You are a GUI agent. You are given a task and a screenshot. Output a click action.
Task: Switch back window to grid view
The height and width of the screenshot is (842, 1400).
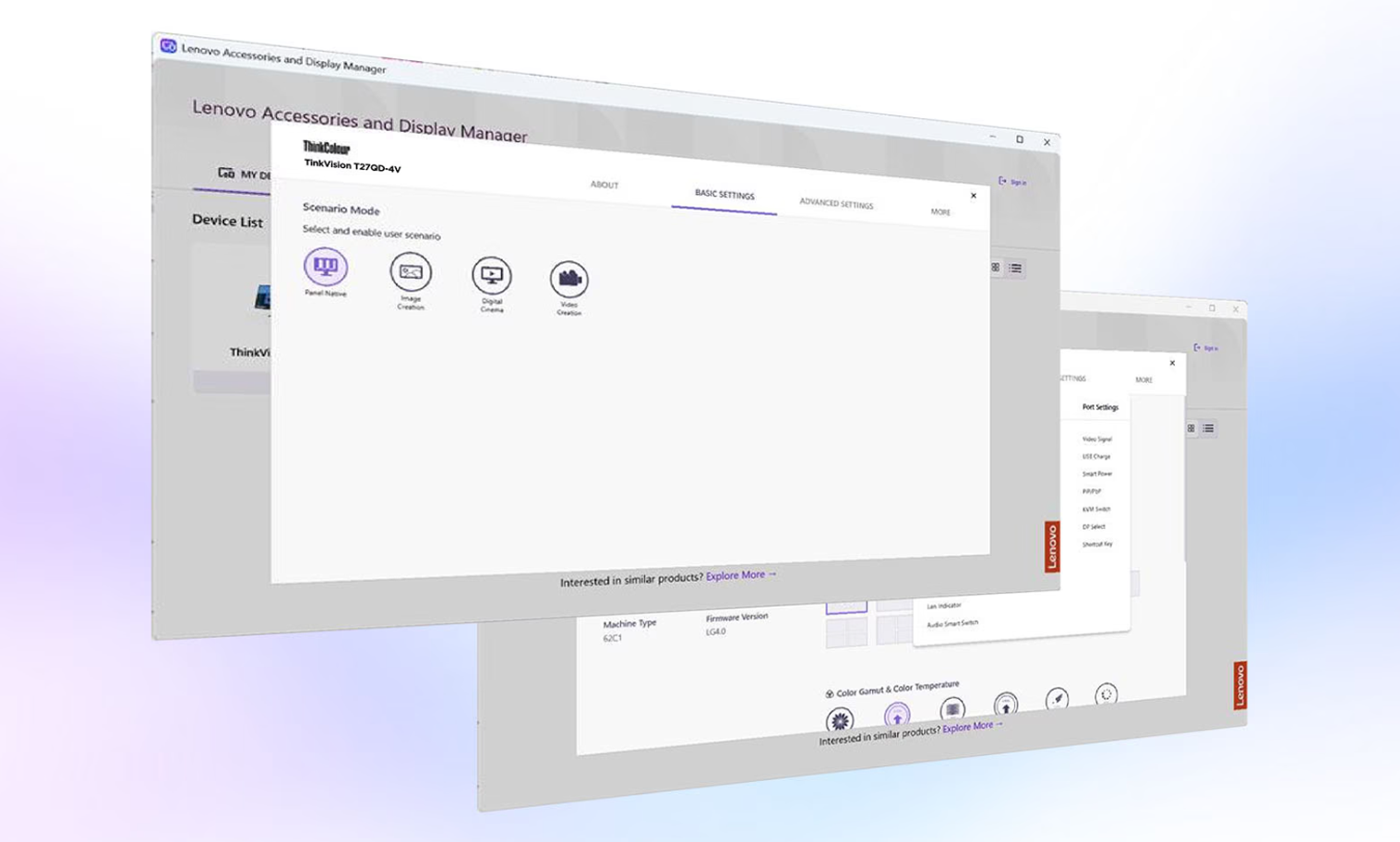1191,428
